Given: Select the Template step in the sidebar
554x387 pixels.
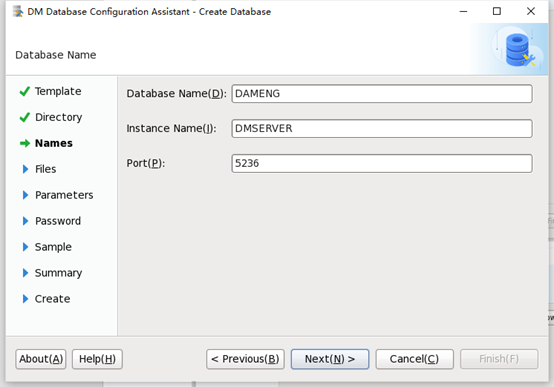Looking at the screenshot, I should click(x=58, y=91).
